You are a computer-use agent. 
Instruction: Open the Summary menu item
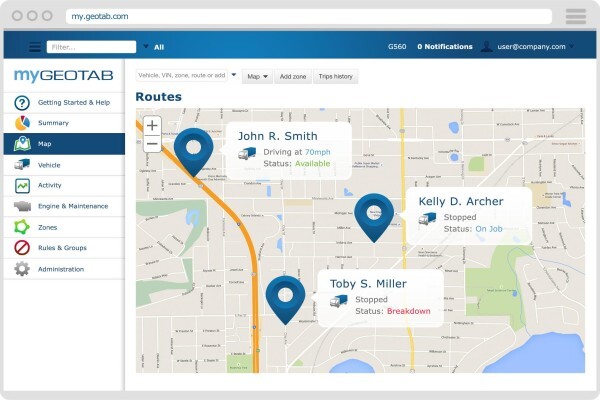(x=64, y=123)
